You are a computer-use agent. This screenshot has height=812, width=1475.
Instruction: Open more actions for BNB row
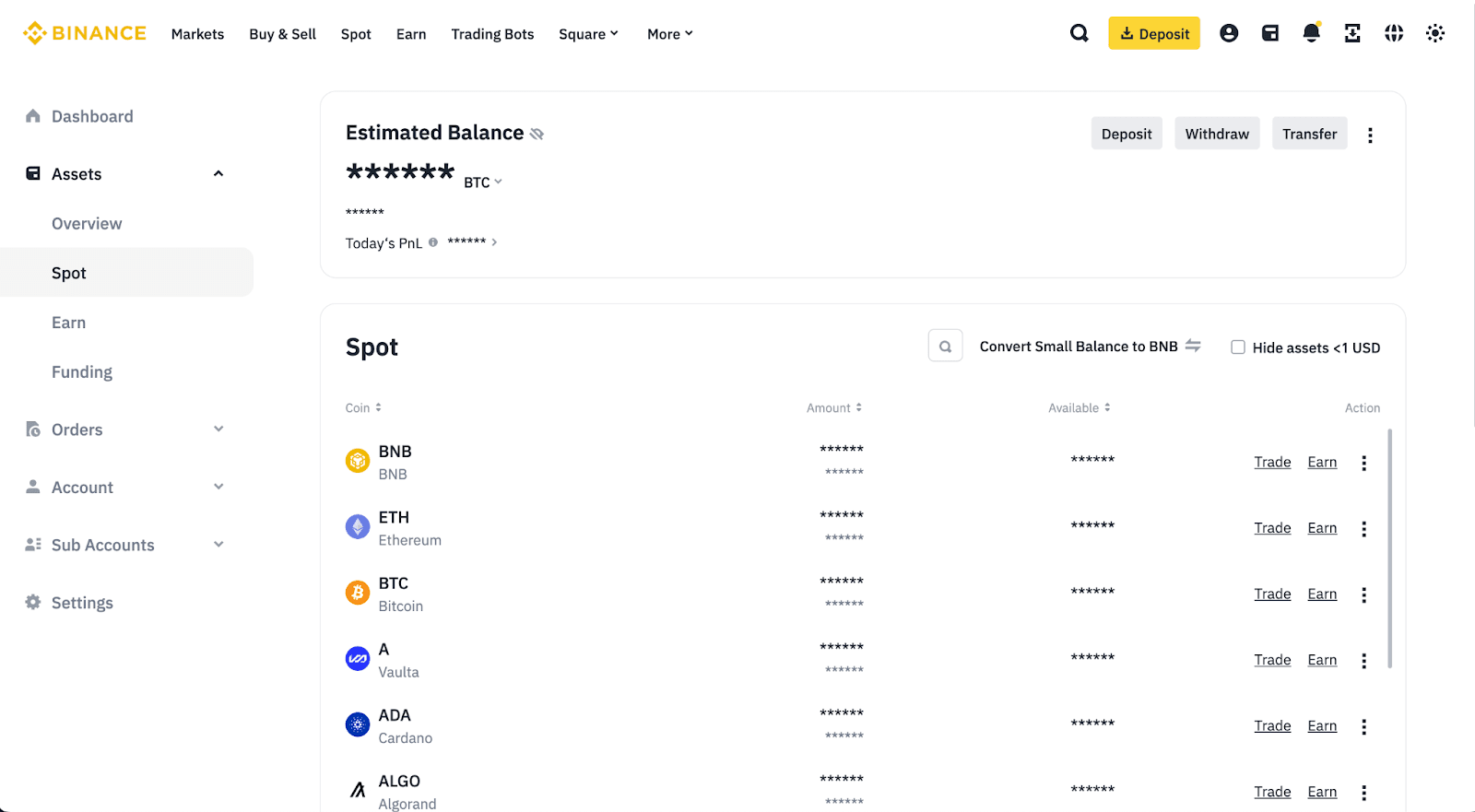coord(1363,463)
